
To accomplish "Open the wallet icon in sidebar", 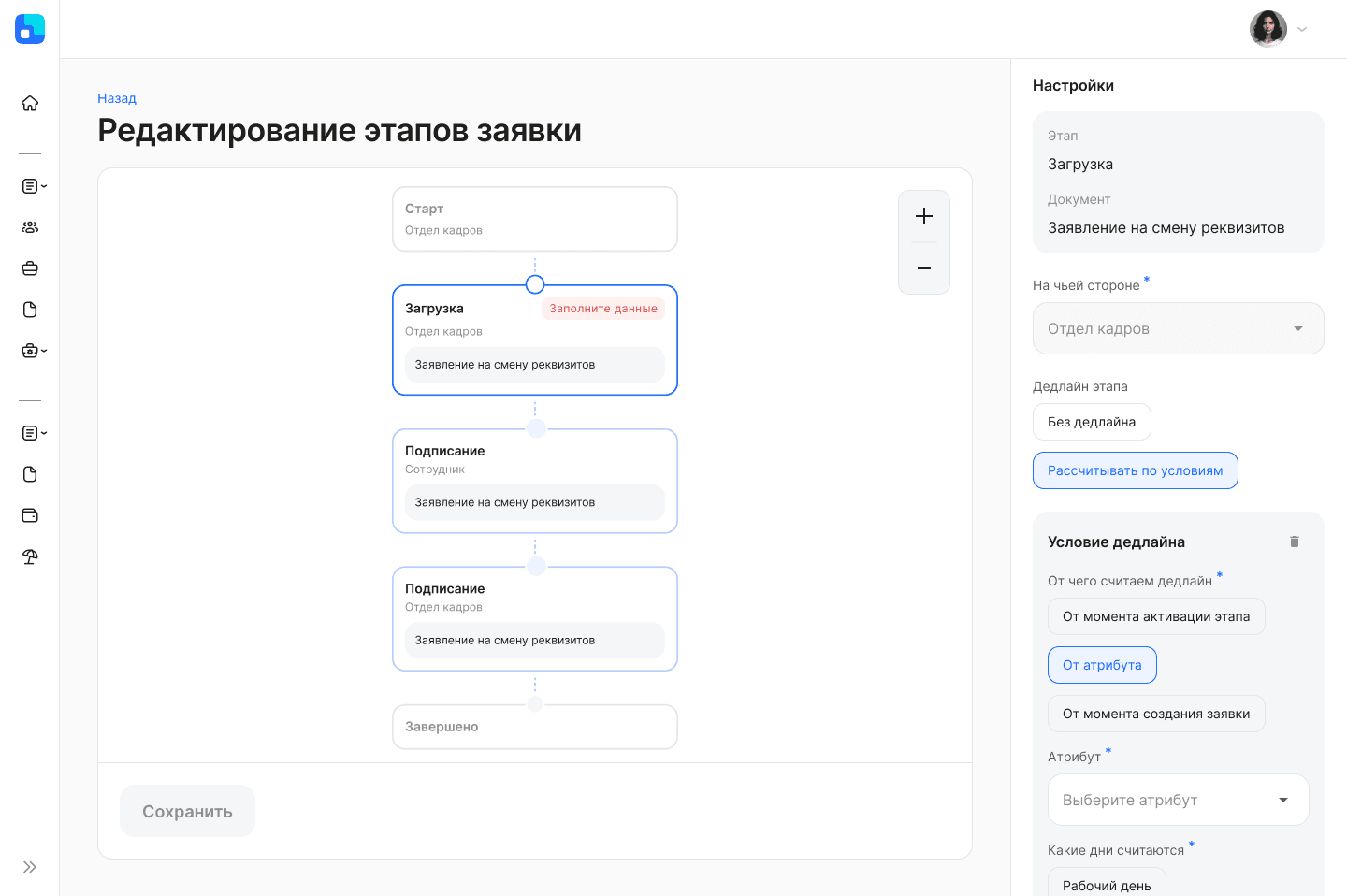I will (30, 515).
